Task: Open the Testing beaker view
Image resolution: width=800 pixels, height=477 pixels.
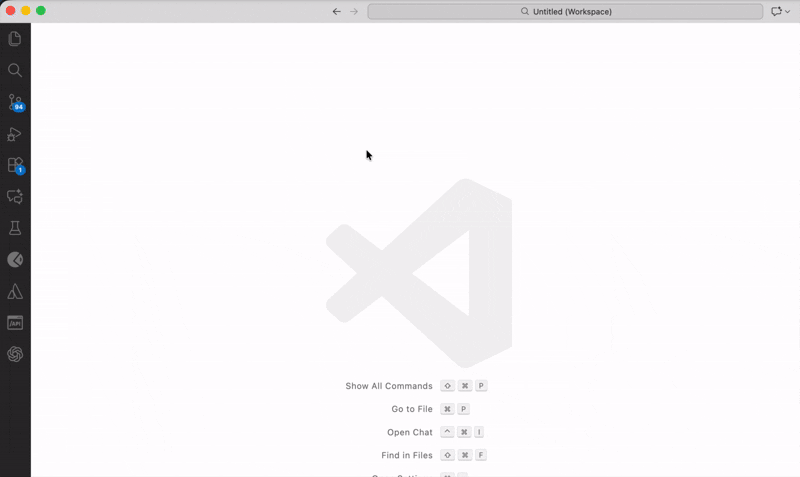Action: tap(15, 228)
